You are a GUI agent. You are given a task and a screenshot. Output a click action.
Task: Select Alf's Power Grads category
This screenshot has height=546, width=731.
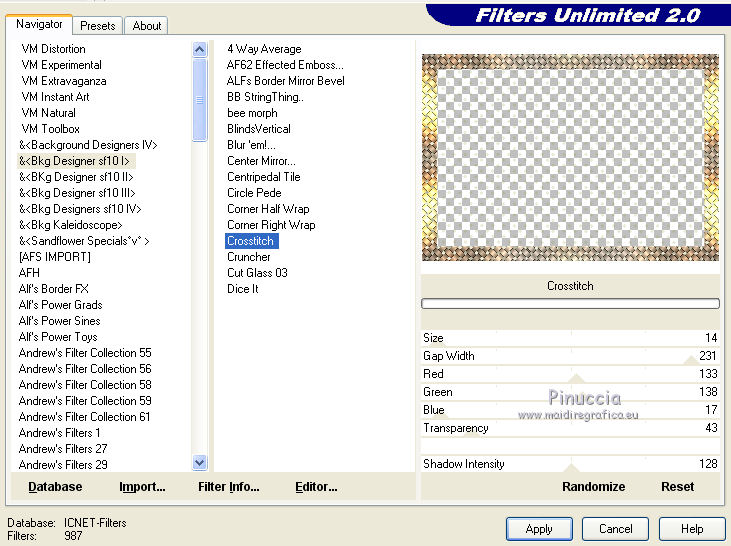(61, 305)
